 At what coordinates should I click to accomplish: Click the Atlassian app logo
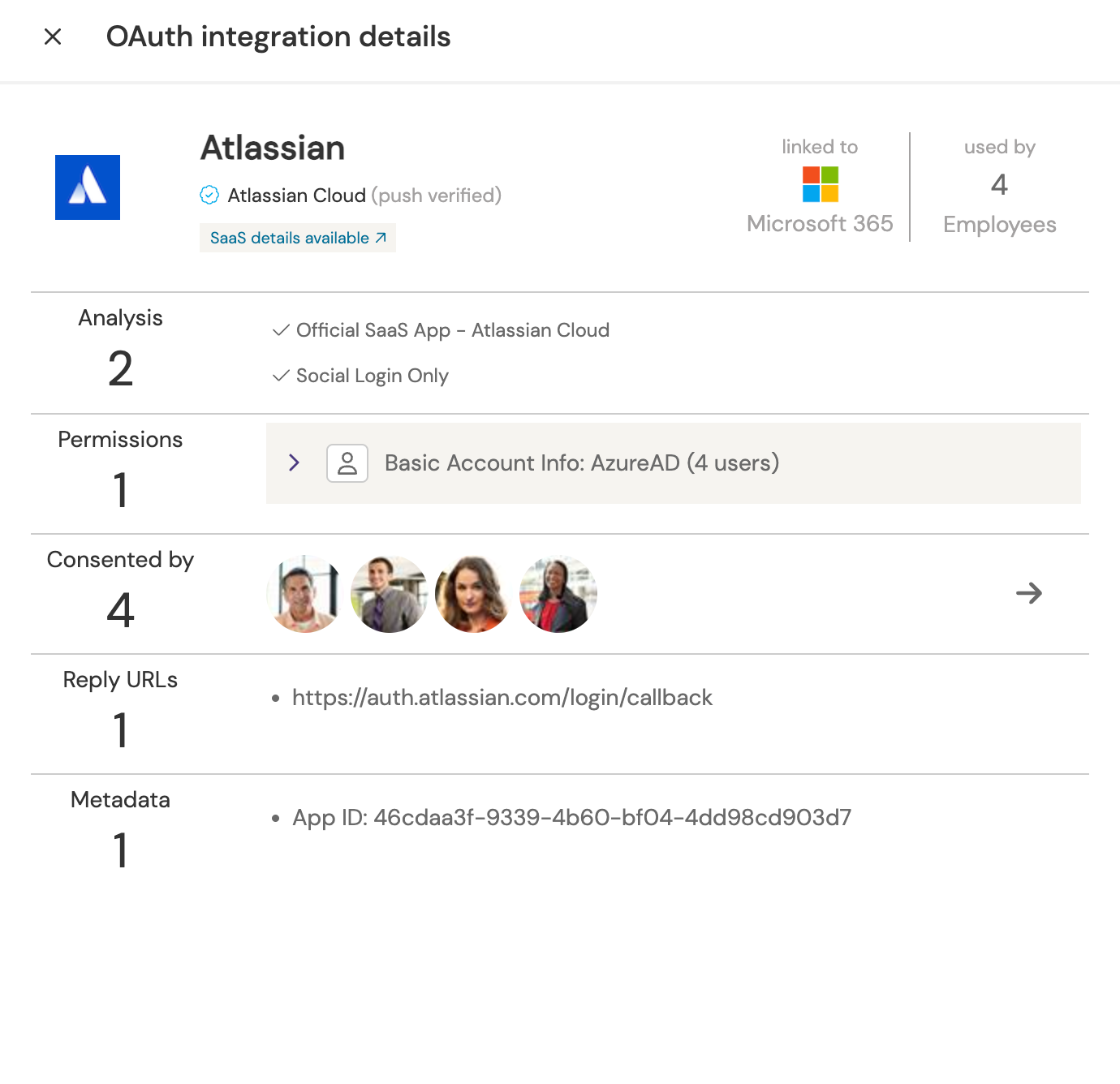[x=88, y=187]
